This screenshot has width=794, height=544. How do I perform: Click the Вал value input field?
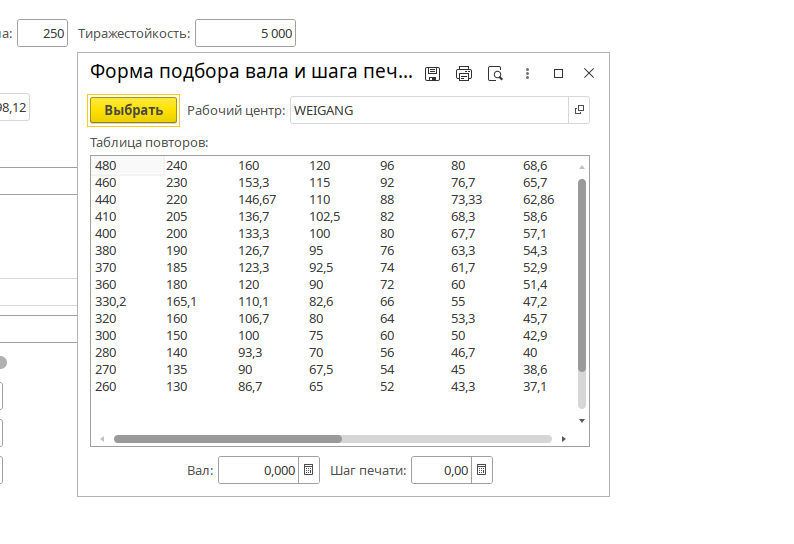(x=258, y=470)
